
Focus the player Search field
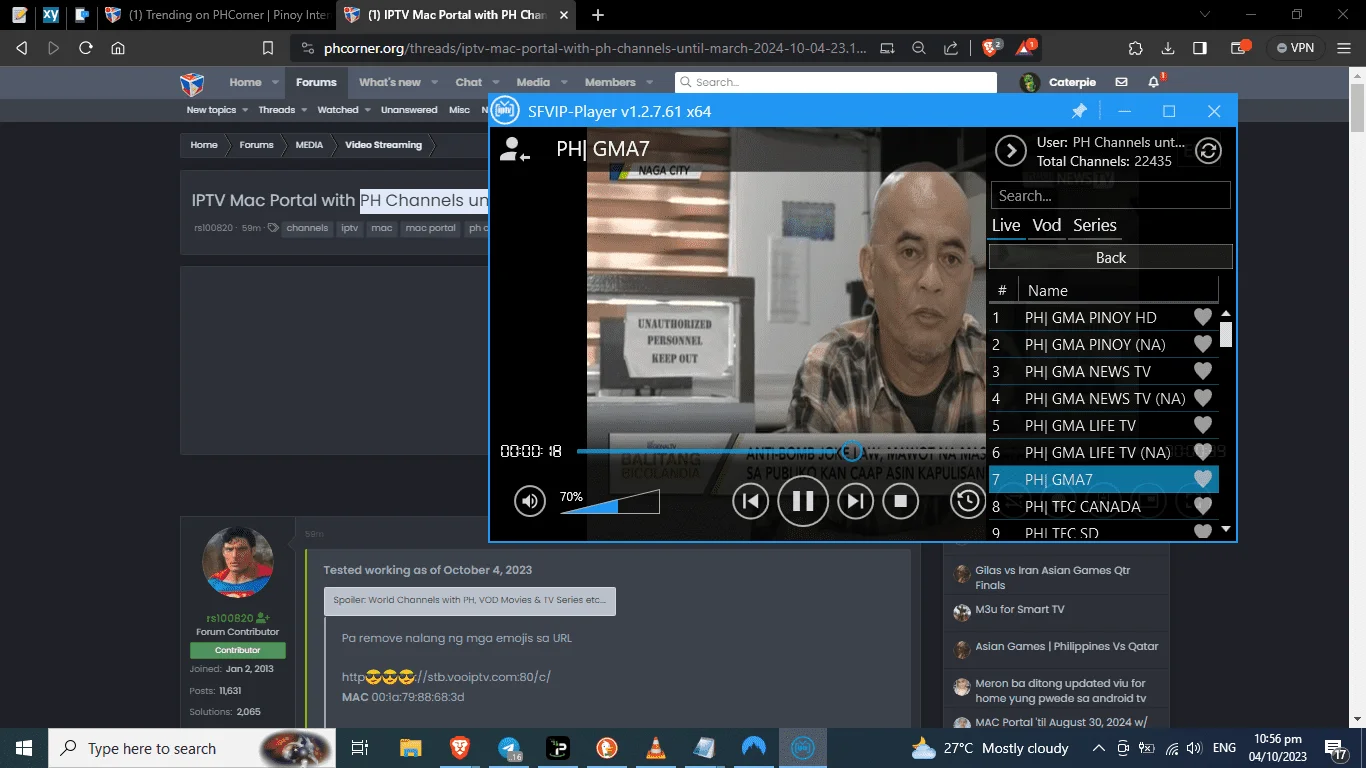click(x=1110, y=195)
